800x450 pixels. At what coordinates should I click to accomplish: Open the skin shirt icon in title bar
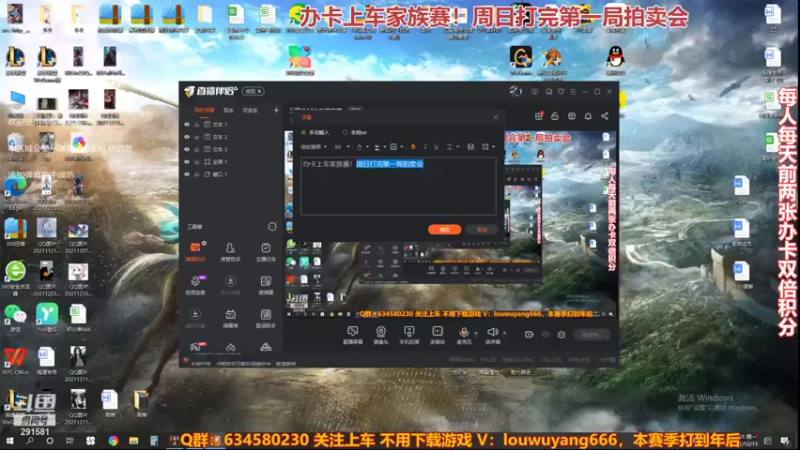coord(561,91)
